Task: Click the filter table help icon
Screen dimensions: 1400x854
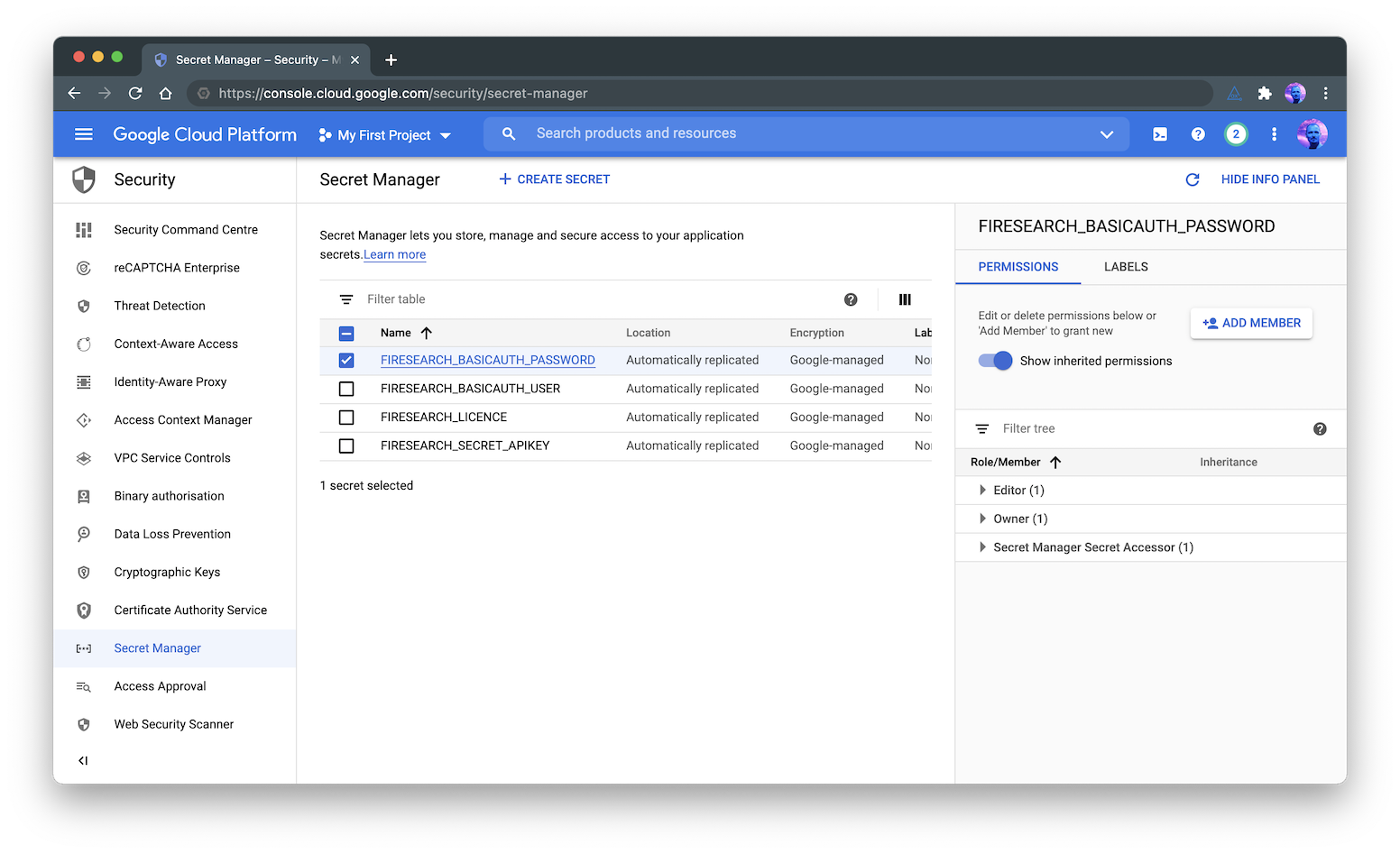Action: [x=851, y=299]
